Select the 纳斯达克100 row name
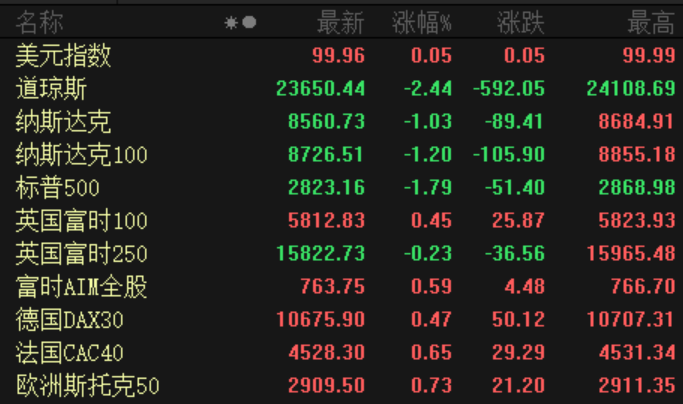 point(81,155)
